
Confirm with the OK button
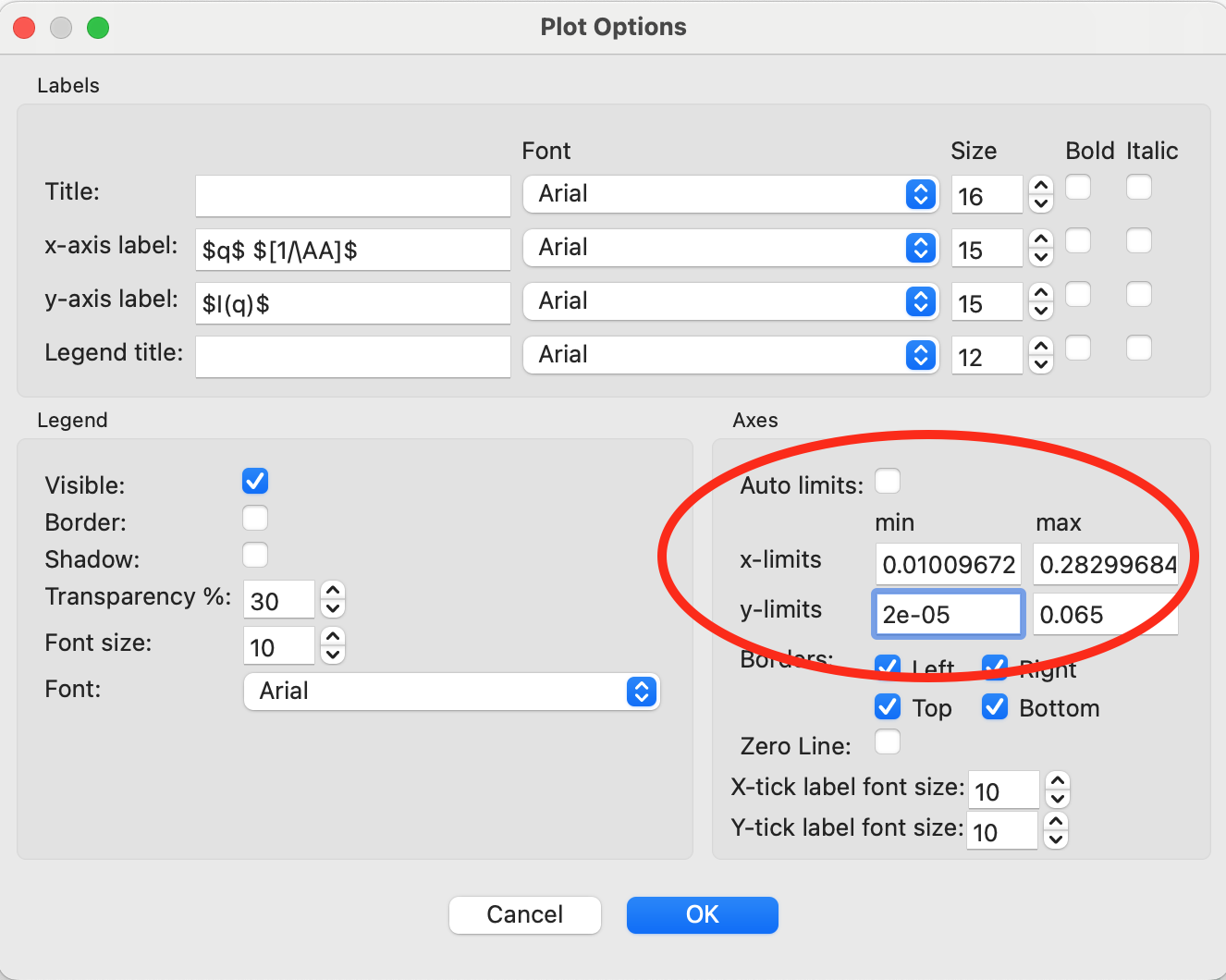point(702,915)
